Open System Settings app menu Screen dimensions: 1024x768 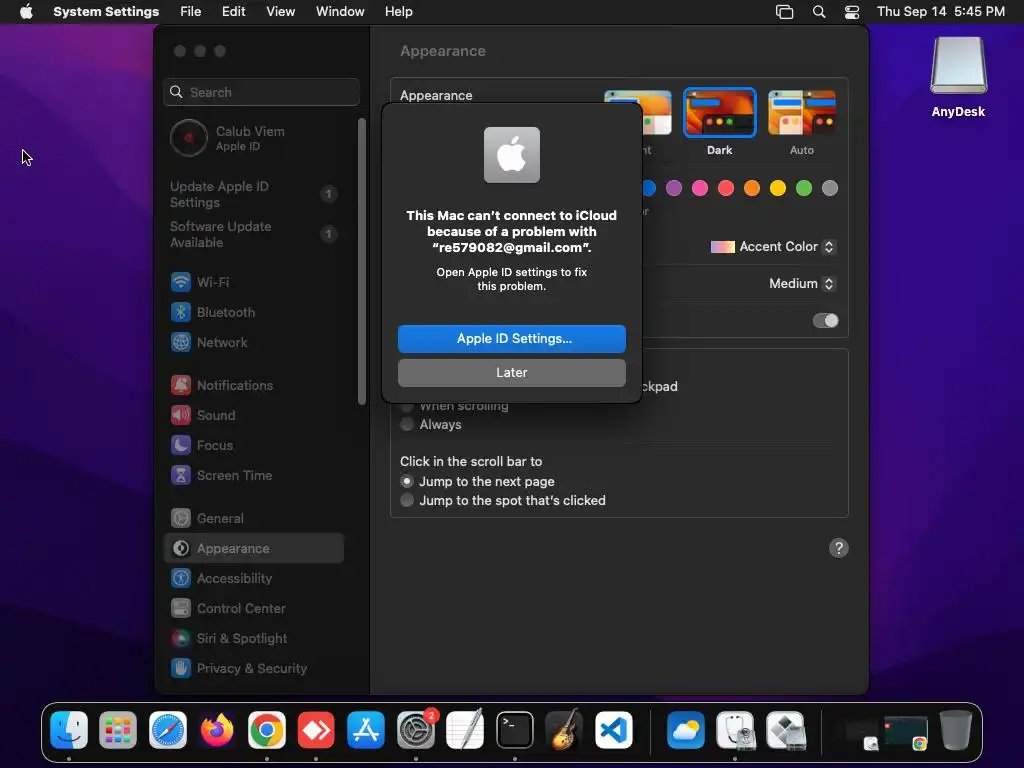click(x=106, y=12)
